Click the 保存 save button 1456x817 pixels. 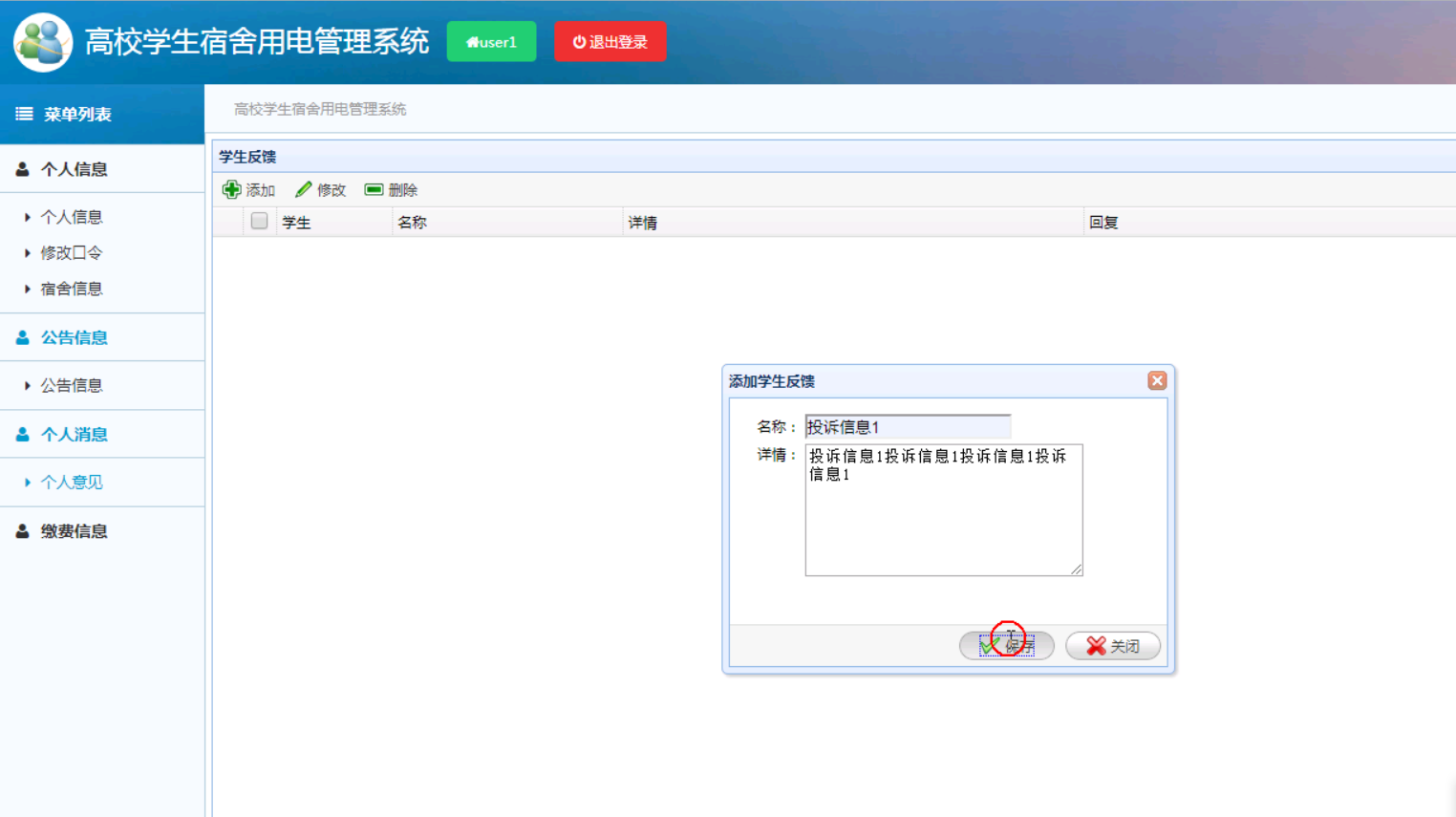point(1007,646)
